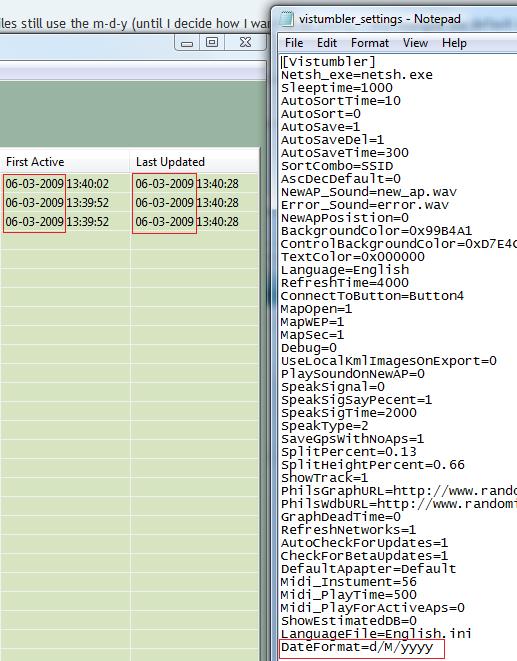Click the SaveGpsWithNoAps=1 line
The image size is (517, 661).
pos(353,439)
